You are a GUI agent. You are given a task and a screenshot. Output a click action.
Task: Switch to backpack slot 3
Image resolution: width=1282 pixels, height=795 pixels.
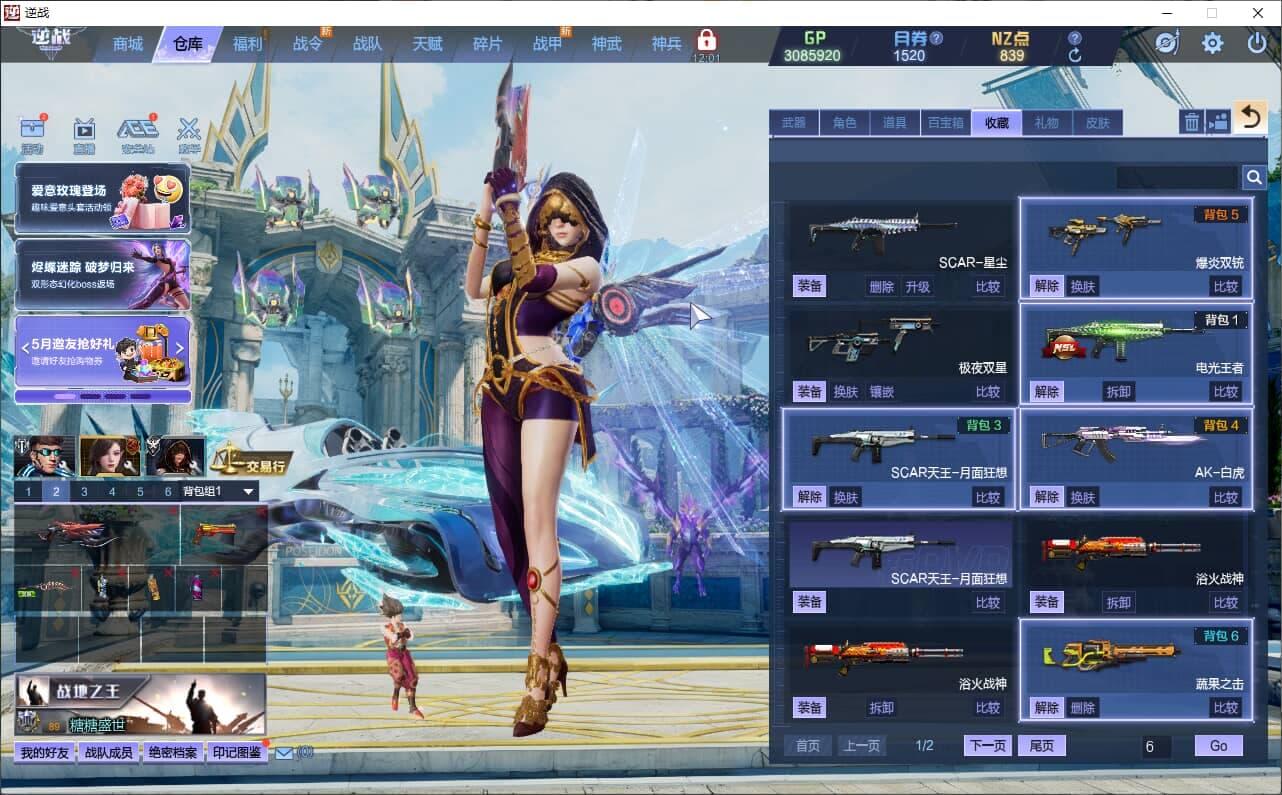84,491
